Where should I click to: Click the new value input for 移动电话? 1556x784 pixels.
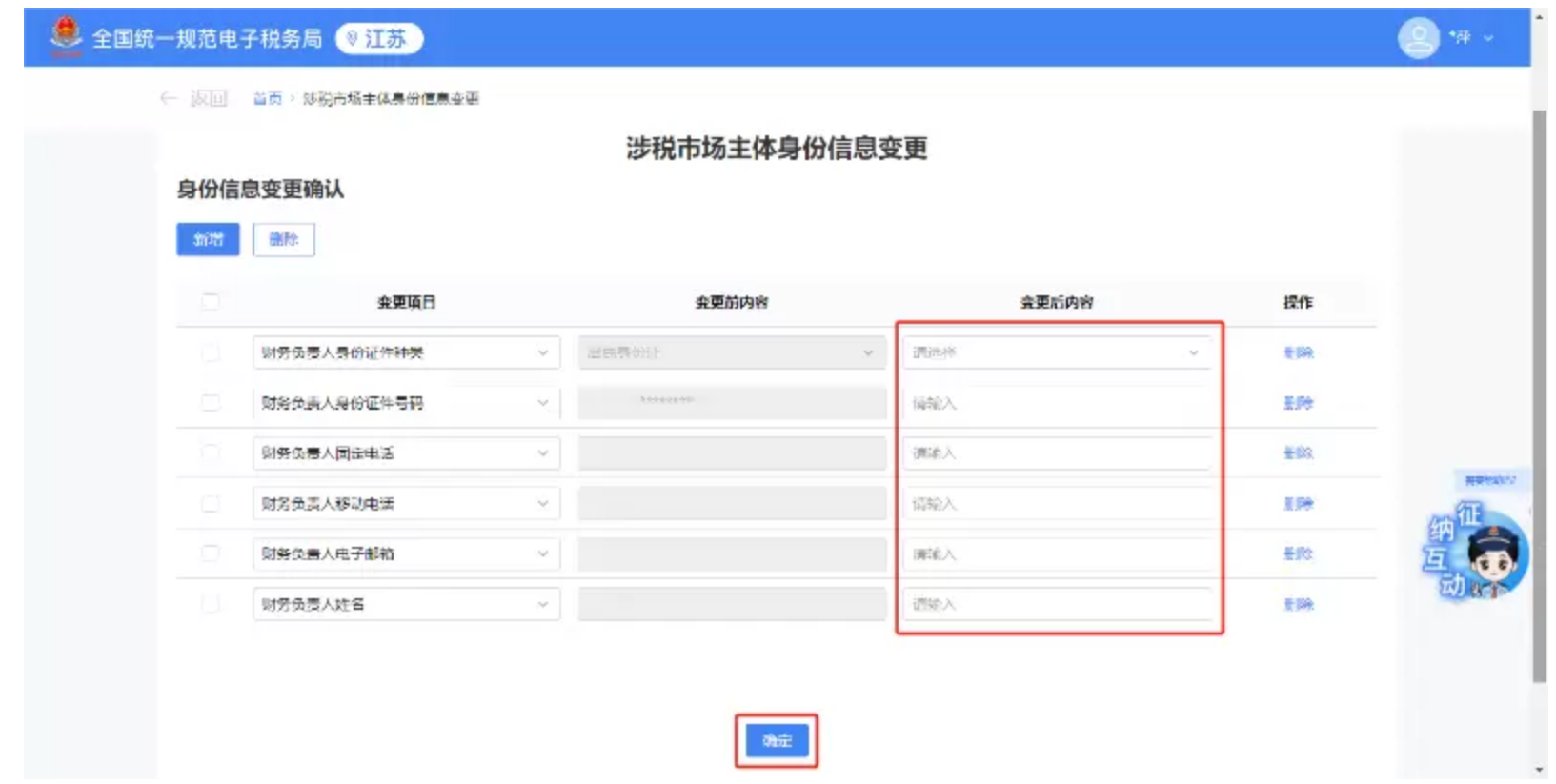1057,503
